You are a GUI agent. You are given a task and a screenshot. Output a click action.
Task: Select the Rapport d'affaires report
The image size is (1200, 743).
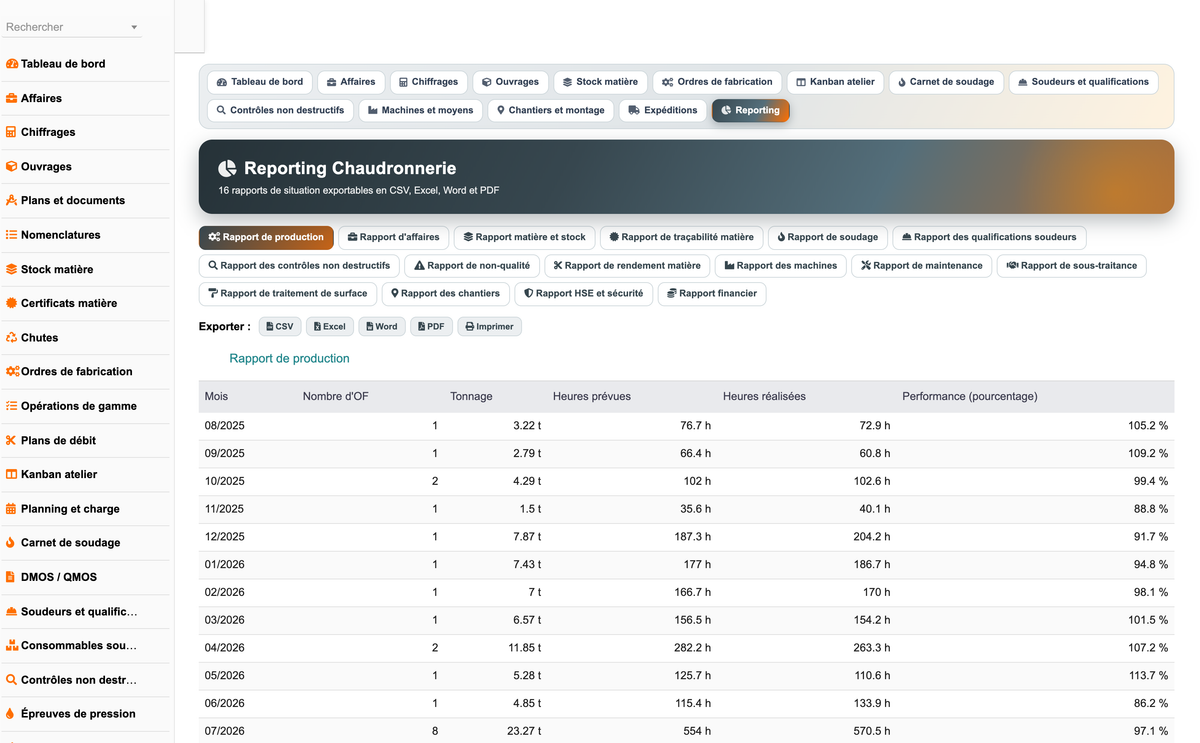coord(393,238)
